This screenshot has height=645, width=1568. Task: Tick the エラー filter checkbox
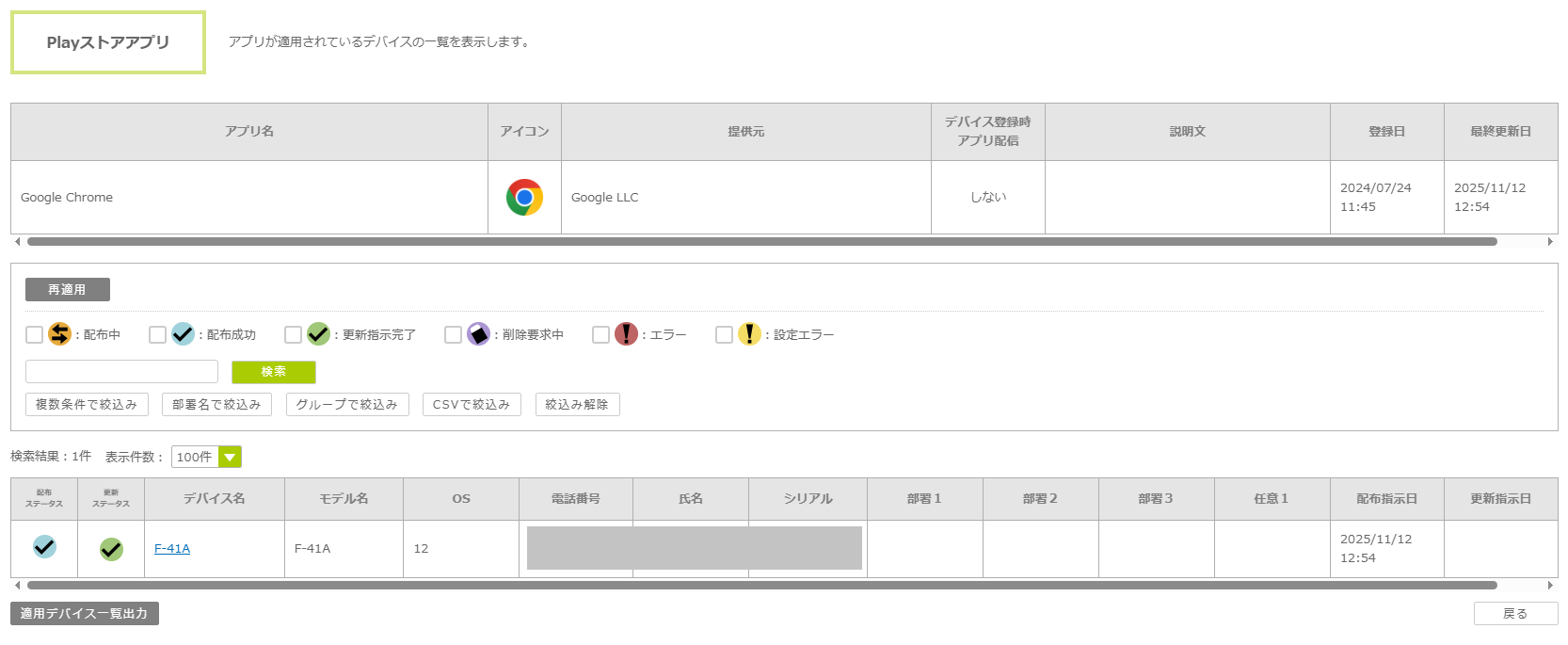tap(600, 335)
